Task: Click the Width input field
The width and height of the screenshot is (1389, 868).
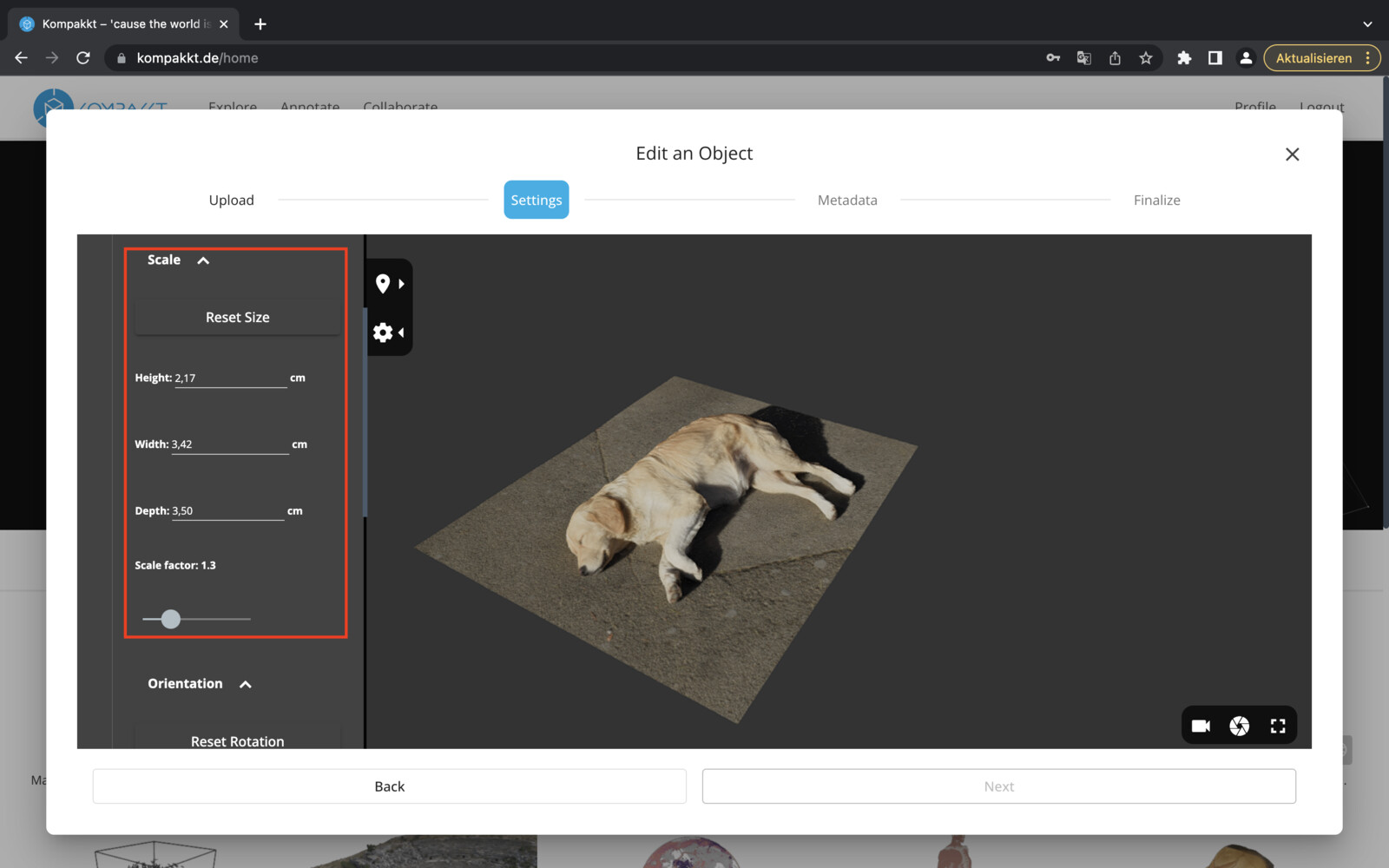Action: click(x=230, y=444)
